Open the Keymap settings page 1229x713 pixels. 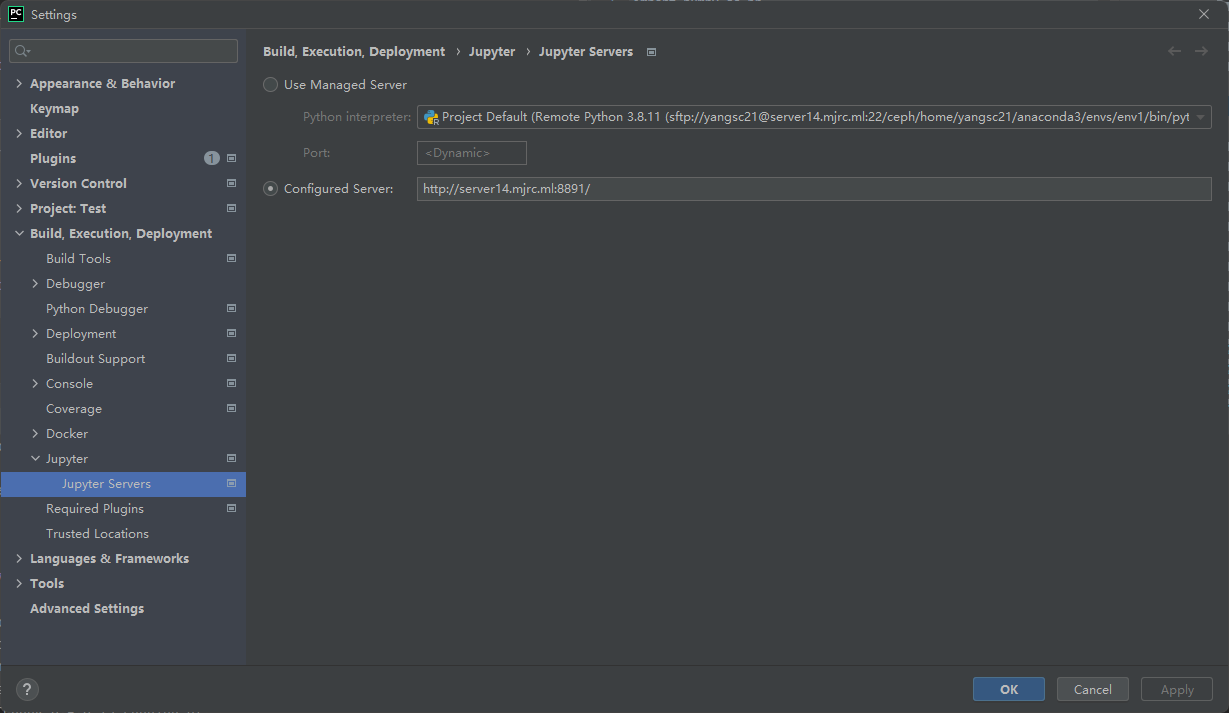pyautogui.click(x=54, y=108)
